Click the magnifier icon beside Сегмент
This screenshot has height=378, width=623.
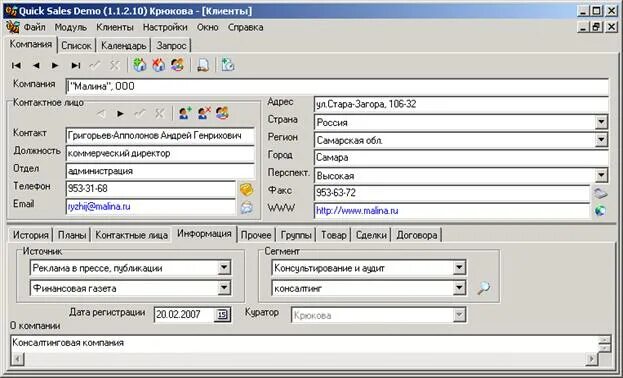point(484,288)
